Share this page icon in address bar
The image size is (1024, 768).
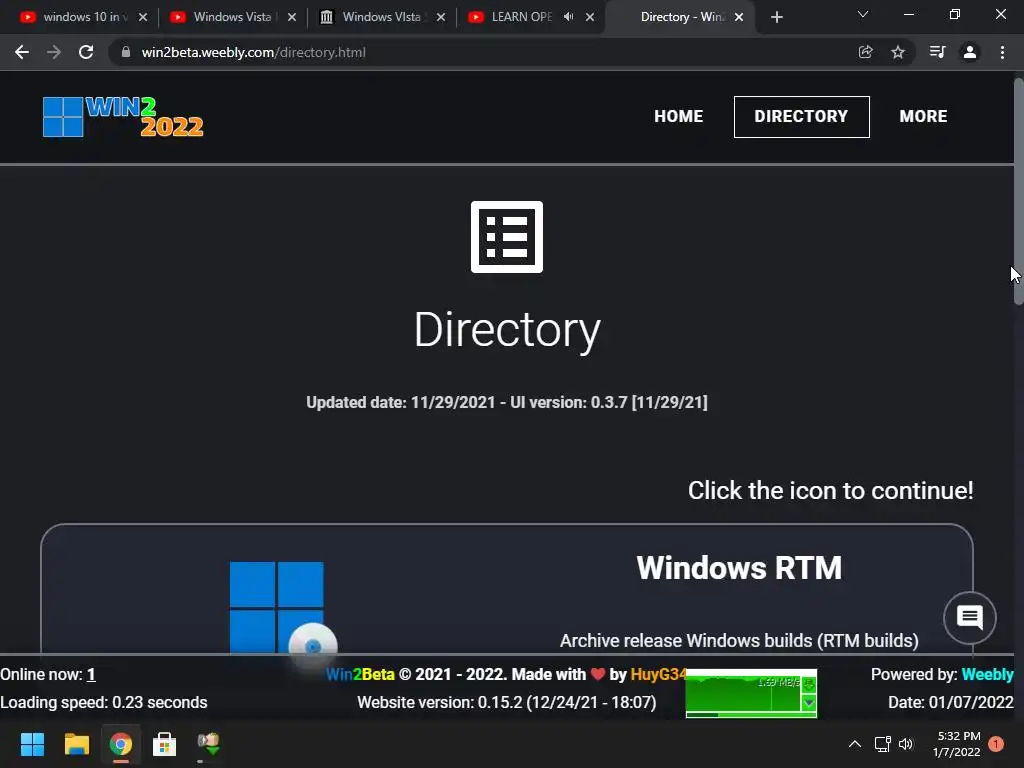pyautogui.click(x=865, y=52)
